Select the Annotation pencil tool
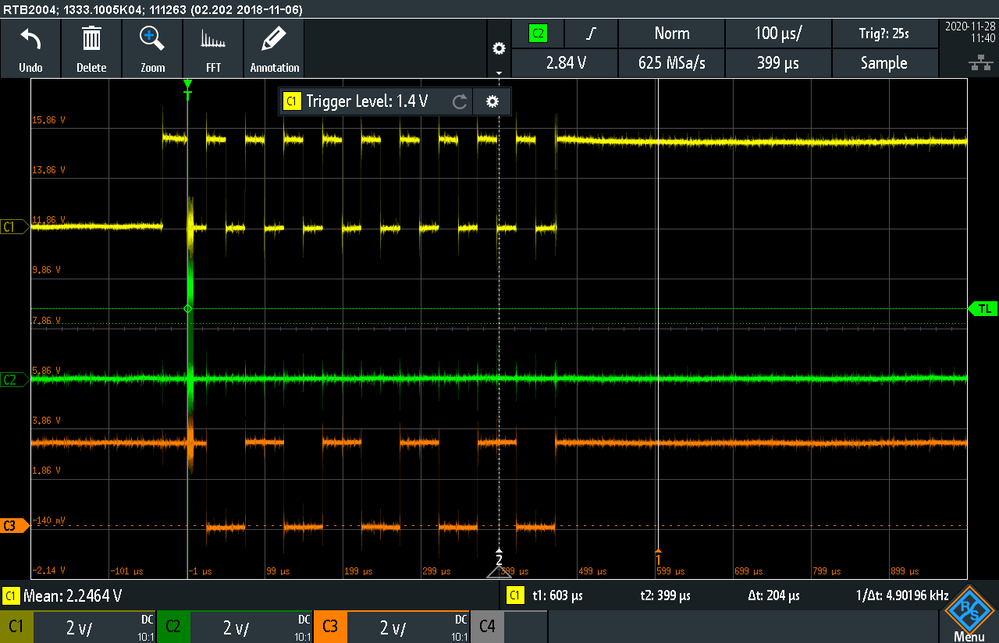 coord(274,49)
